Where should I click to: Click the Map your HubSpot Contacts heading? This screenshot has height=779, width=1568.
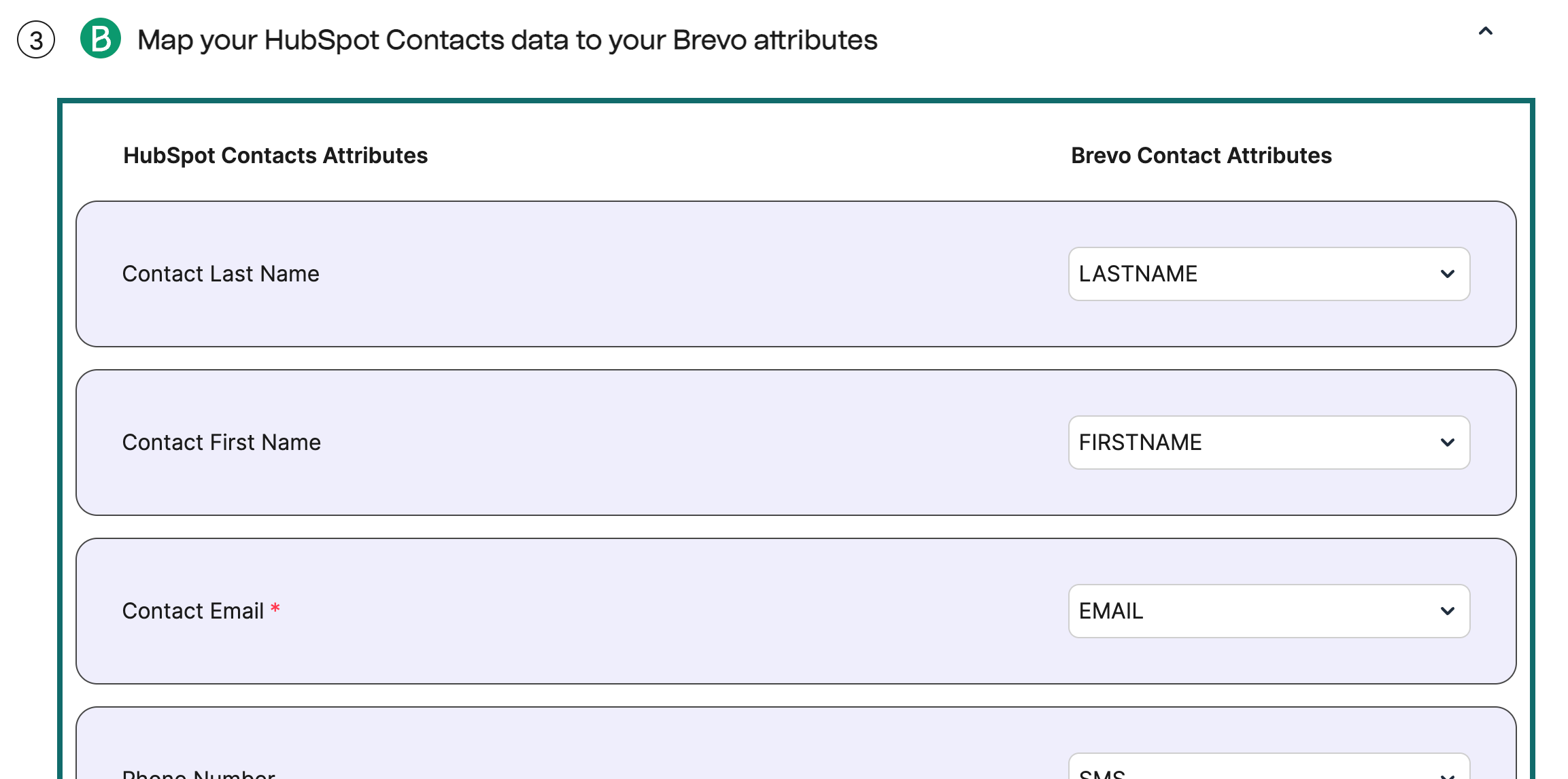pyautogui.click(x=507, y=39)
